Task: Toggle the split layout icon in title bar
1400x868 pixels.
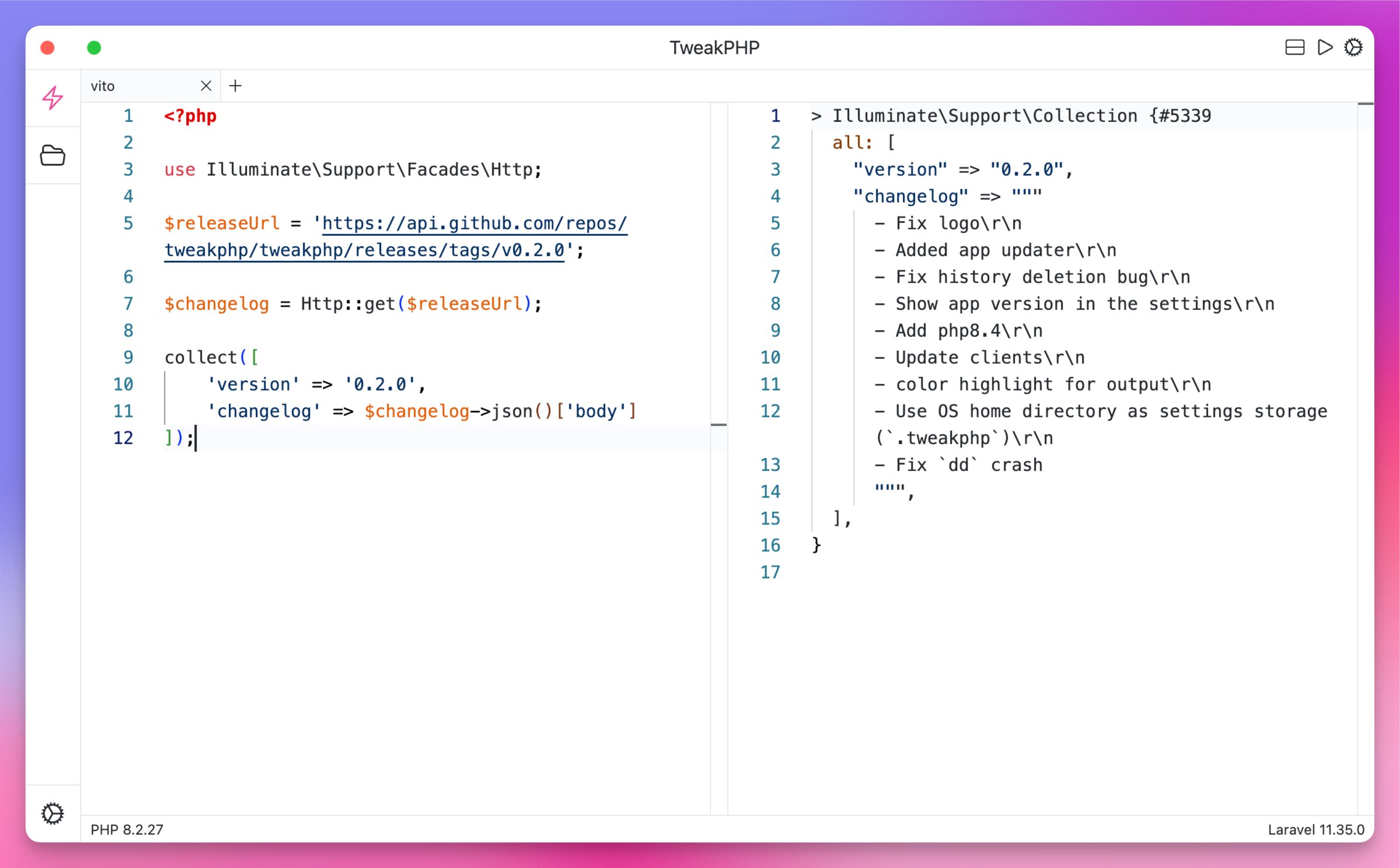Action: coord(1294,47)
